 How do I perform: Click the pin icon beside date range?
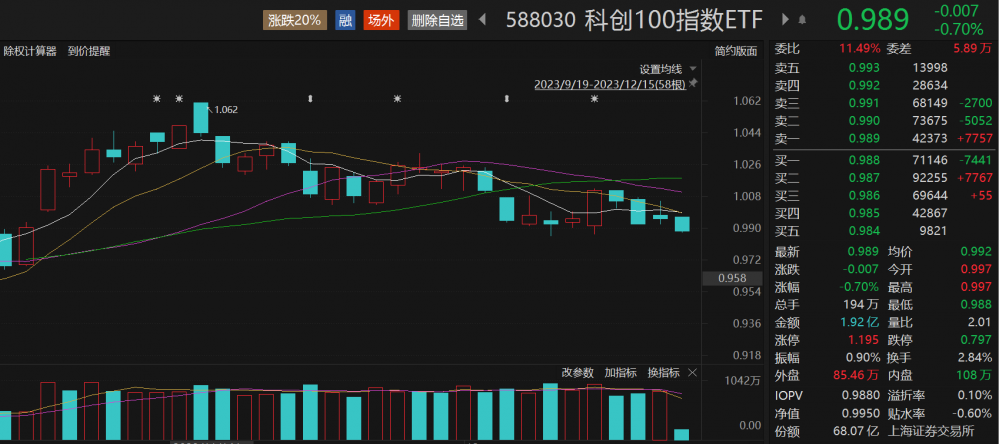point(692,83)
